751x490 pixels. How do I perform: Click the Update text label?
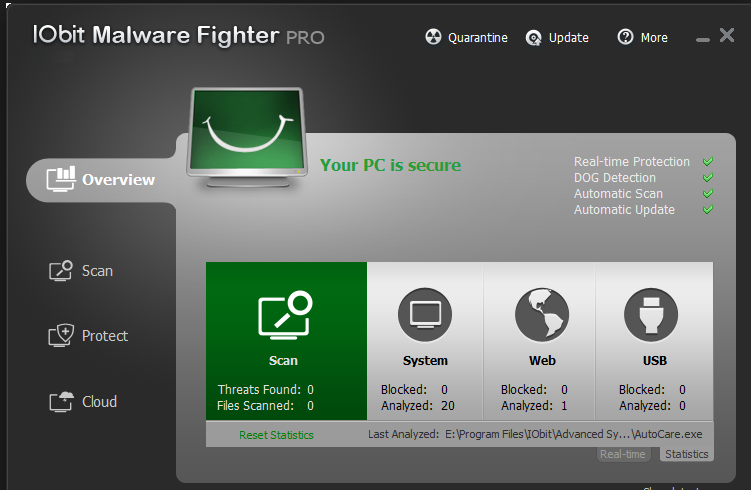click(569, 37)
